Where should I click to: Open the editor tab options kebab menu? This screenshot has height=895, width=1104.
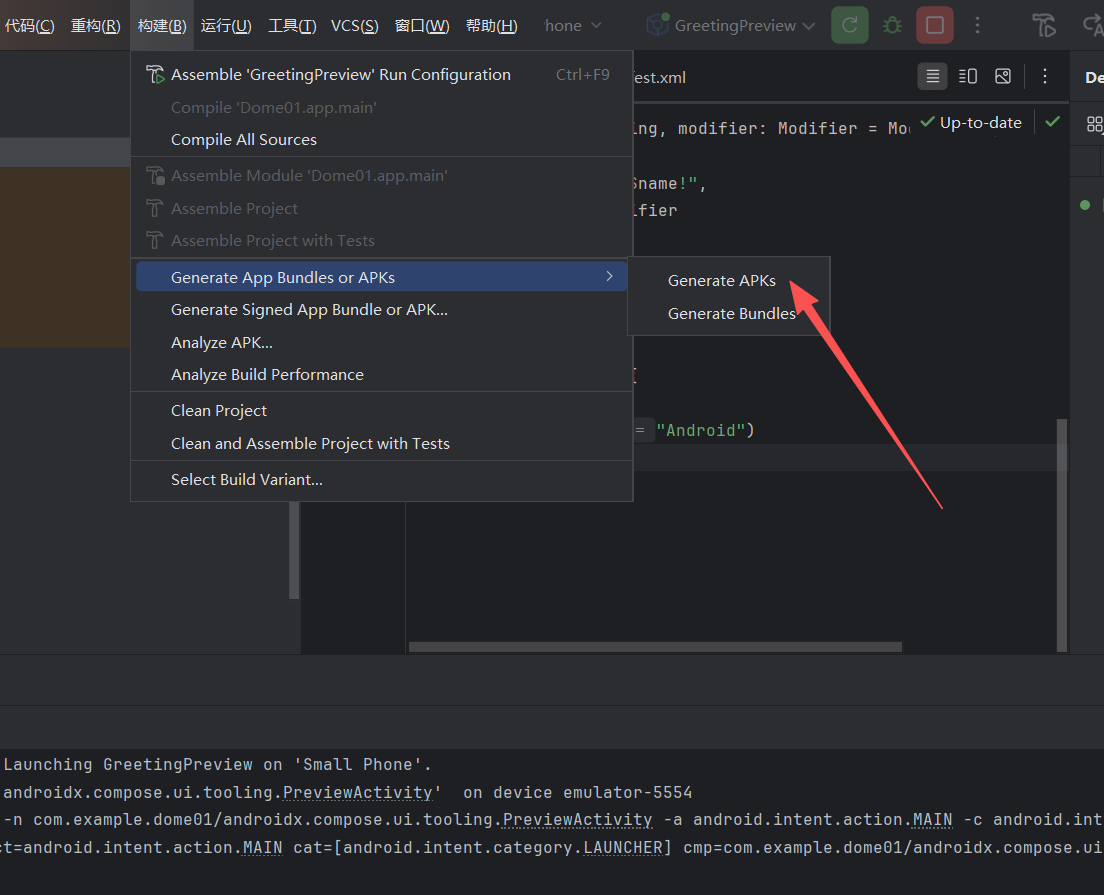click(1045, 76)
